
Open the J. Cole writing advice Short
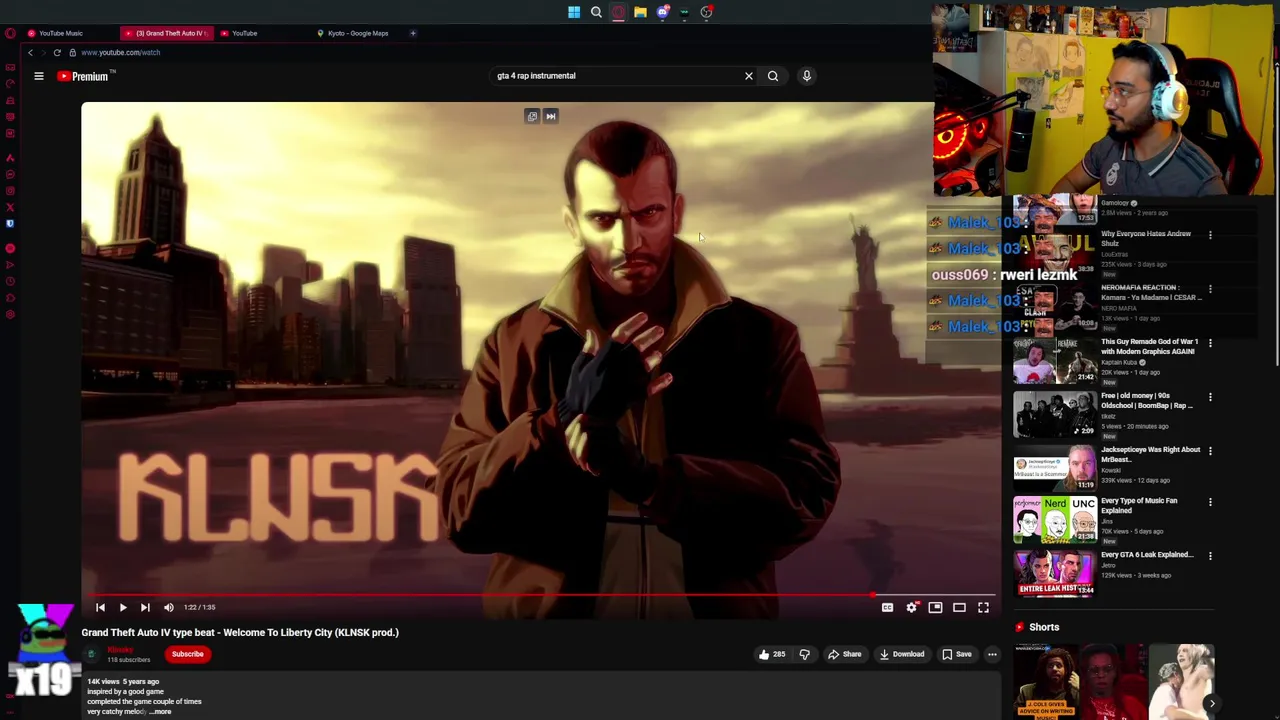tap(1046, 682)
